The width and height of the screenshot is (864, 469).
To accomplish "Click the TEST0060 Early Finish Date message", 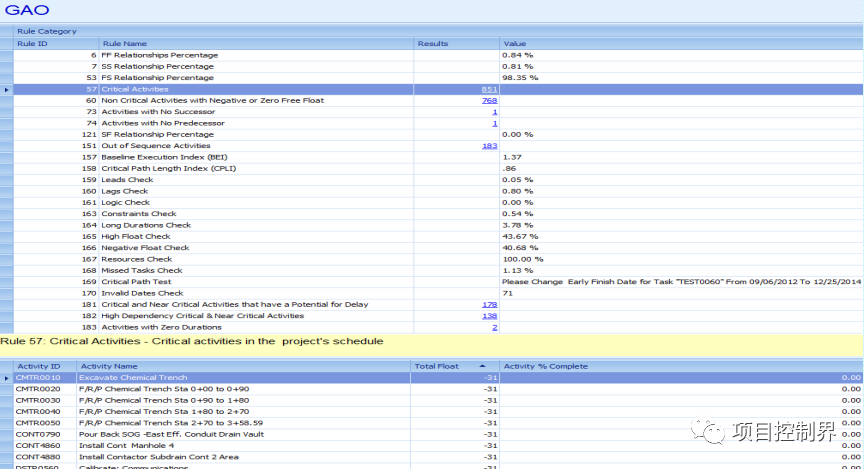I will coord(682,282).
